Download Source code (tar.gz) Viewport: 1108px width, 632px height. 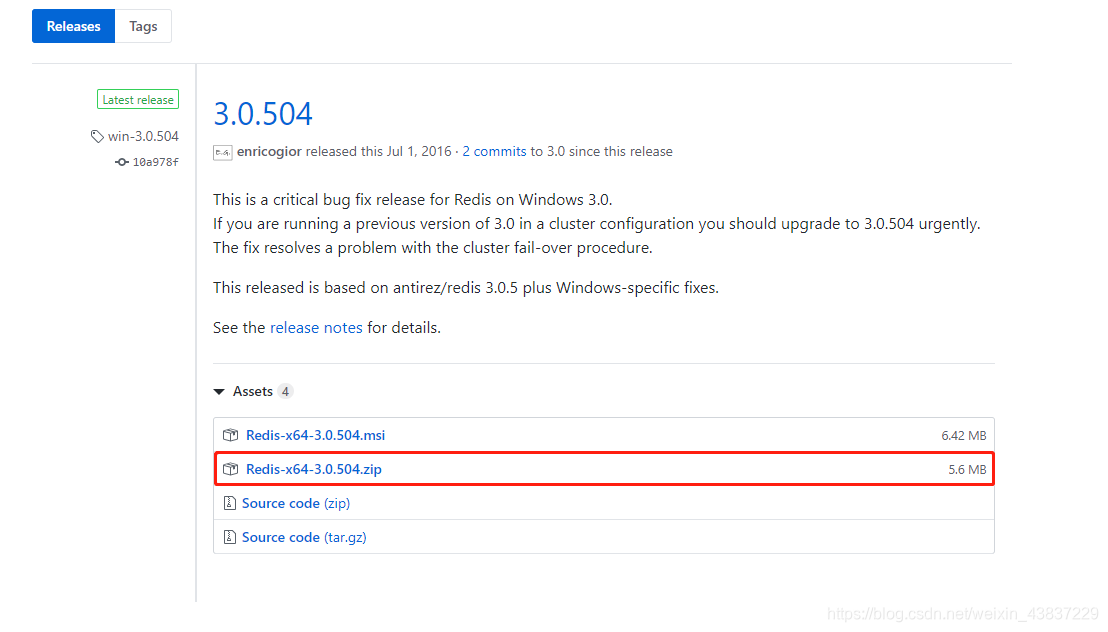tap(304, 537)
